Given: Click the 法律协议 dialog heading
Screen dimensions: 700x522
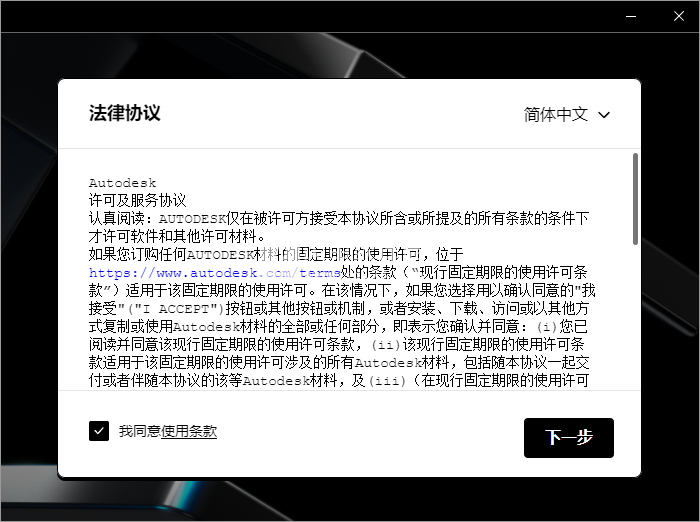Looking at the screenshot, I should click(x=124, y=113).
